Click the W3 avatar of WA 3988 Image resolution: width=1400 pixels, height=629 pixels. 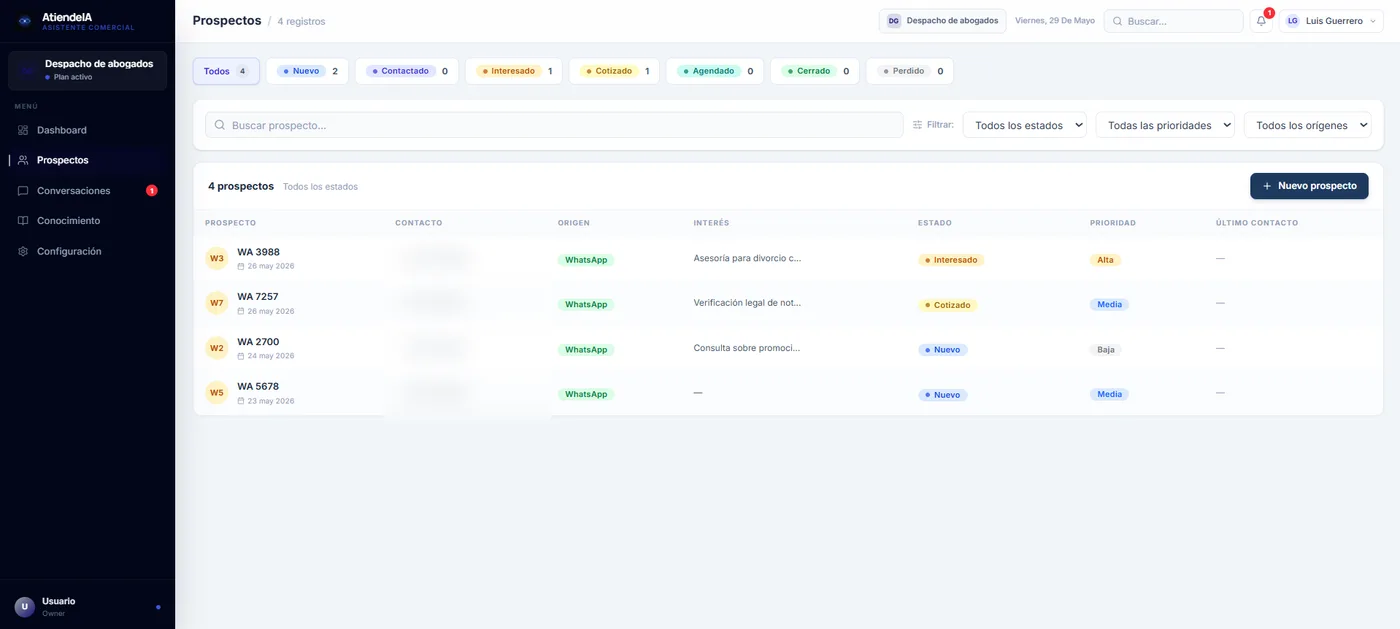click(x=217, y=259)
